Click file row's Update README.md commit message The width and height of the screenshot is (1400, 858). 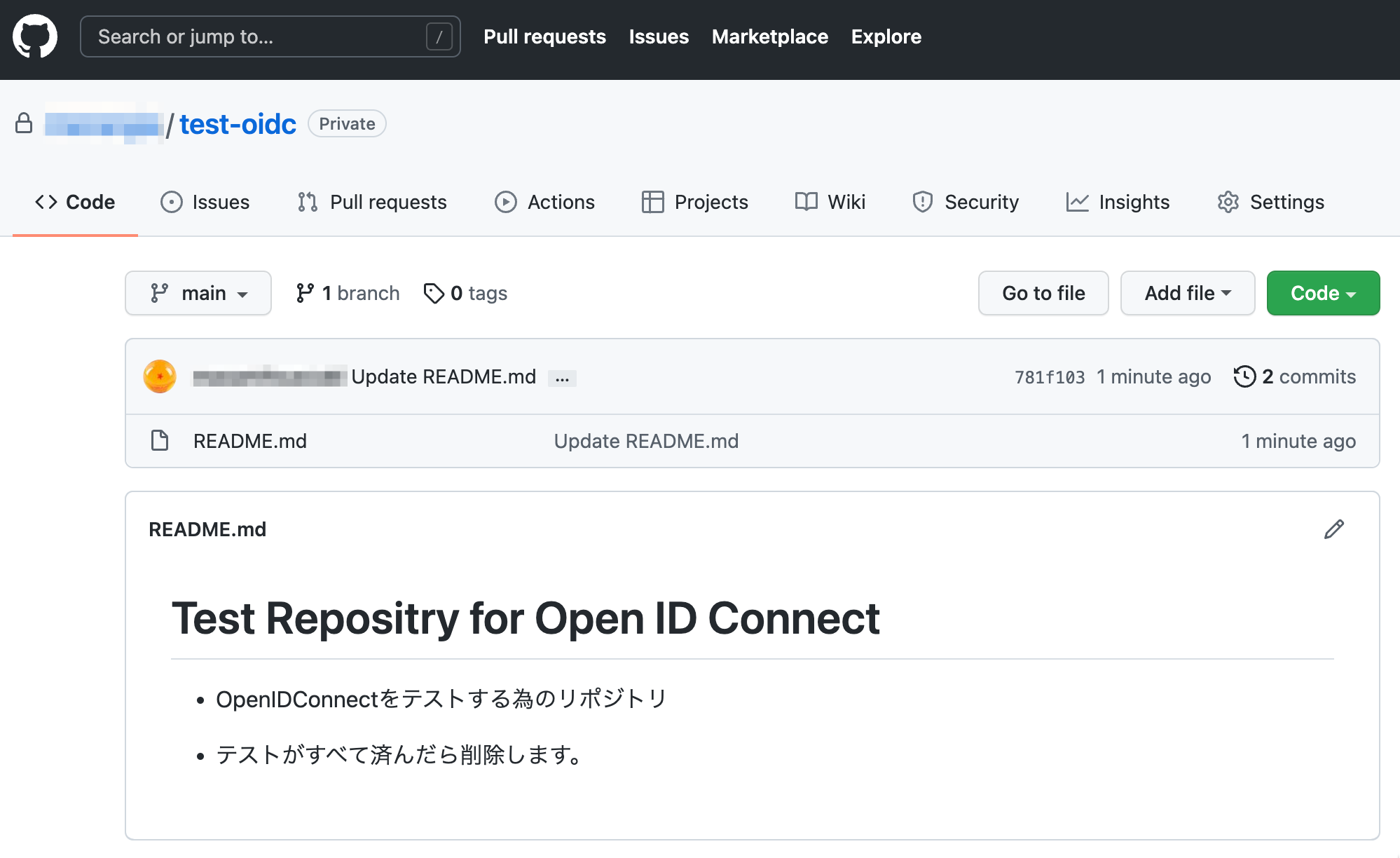tap(646, 441)
